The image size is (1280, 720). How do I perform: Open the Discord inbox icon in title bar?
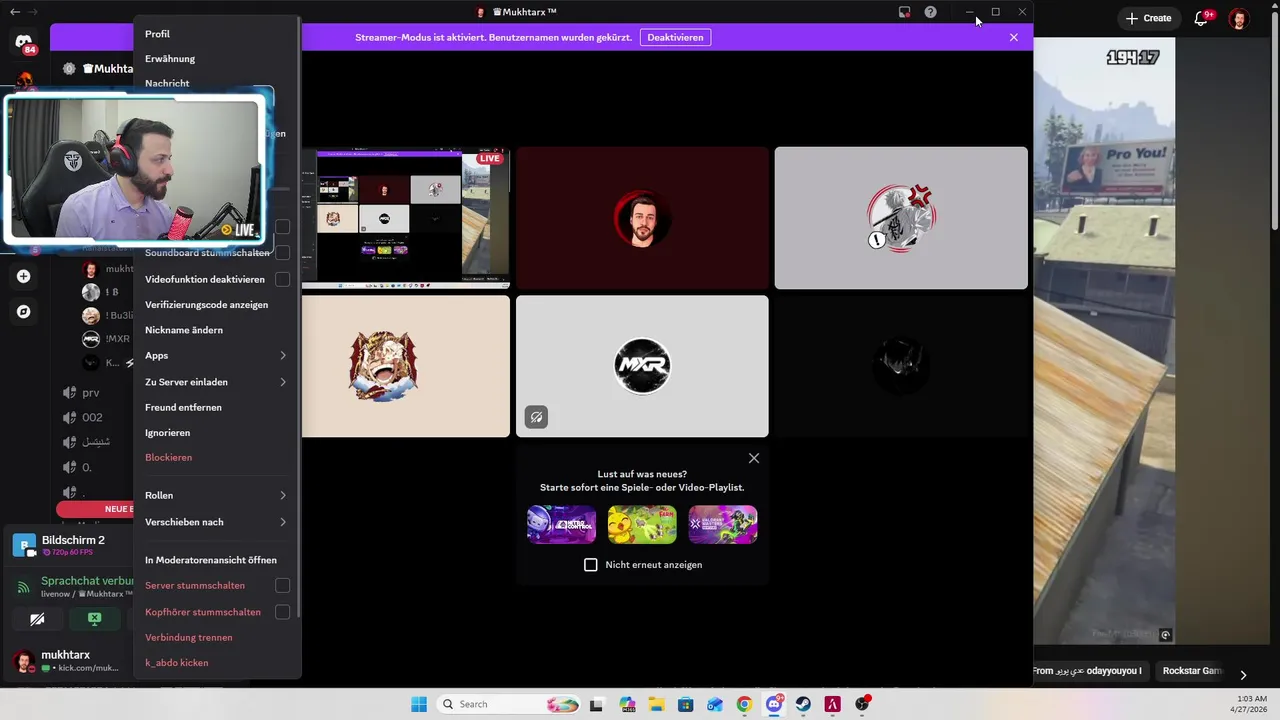point(904,12)
